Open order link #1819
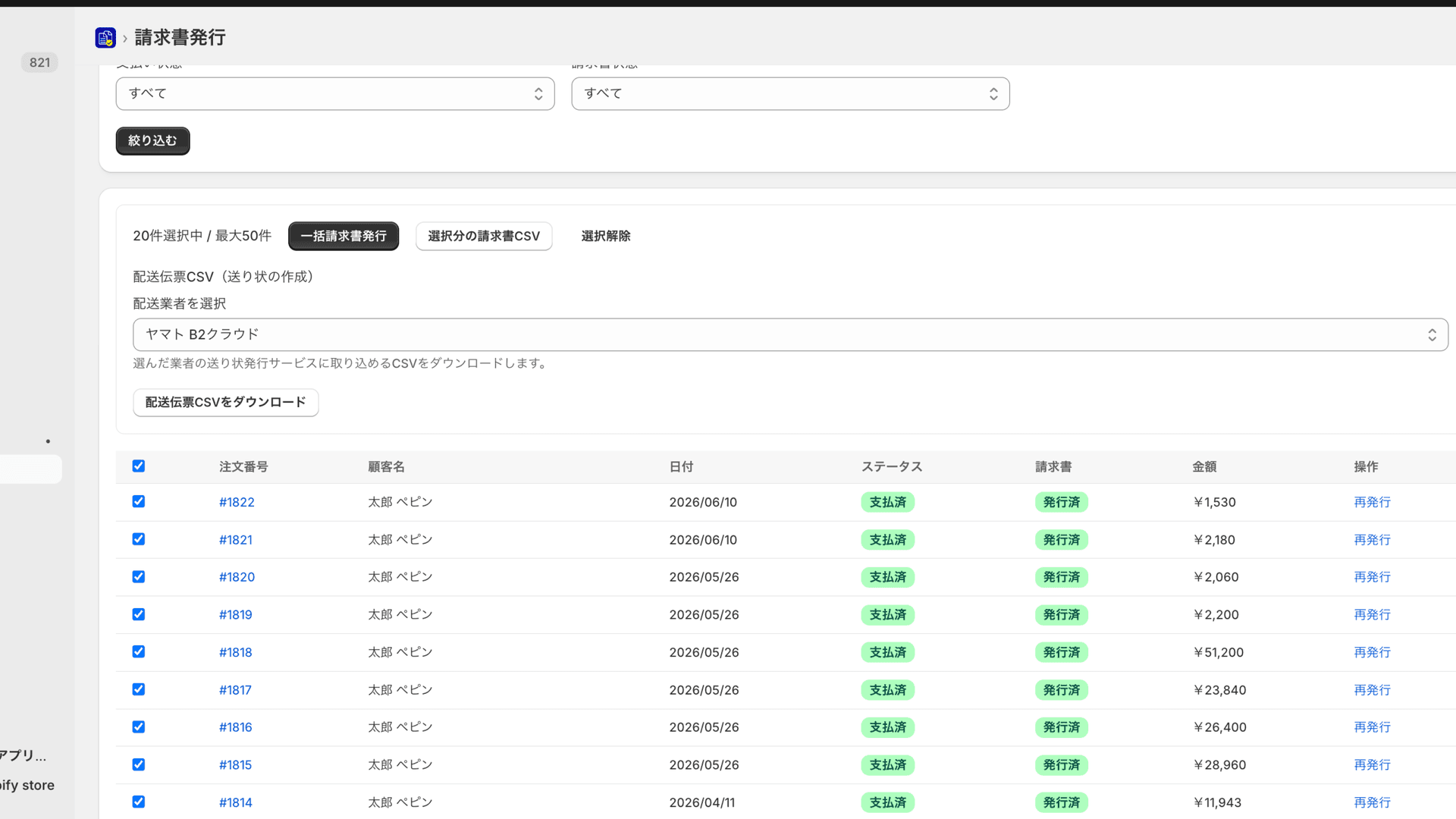The height and width of the screenshot is (819, 1456). tap(236, 615)
